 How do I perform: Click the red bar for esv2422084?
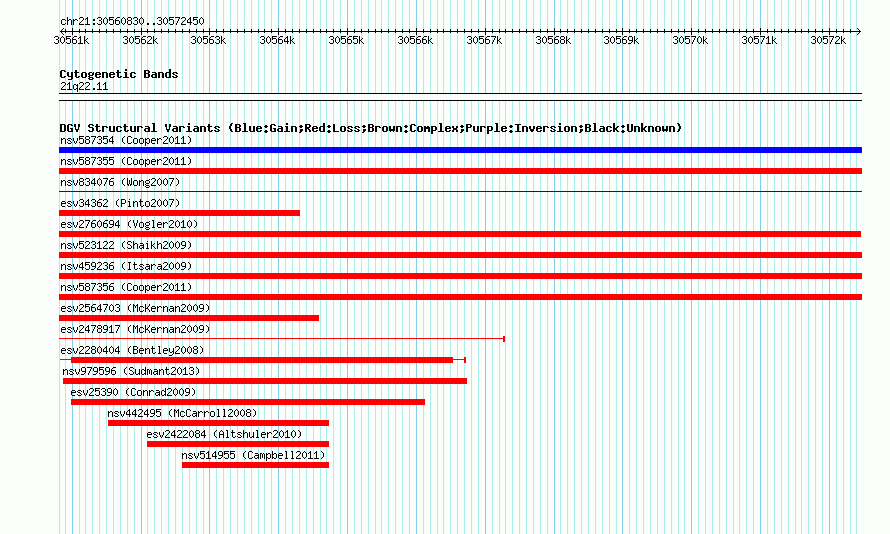click(238, 444)
